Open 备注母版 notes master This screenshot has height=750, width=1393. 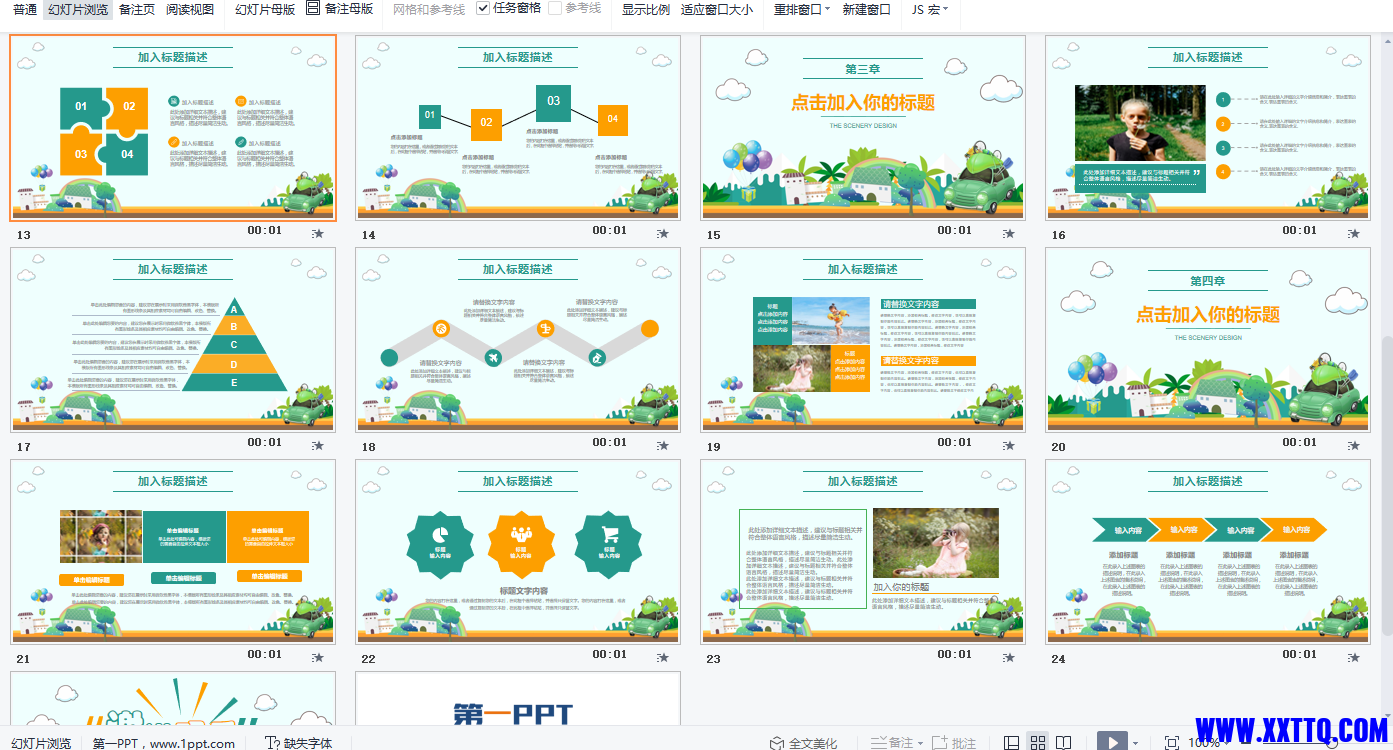340,9
